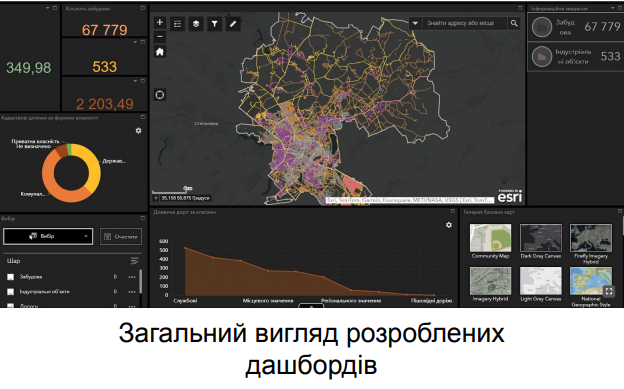Select the Забудова info card
The width and height of the screenshot is (624, 389).
(576, 27)
